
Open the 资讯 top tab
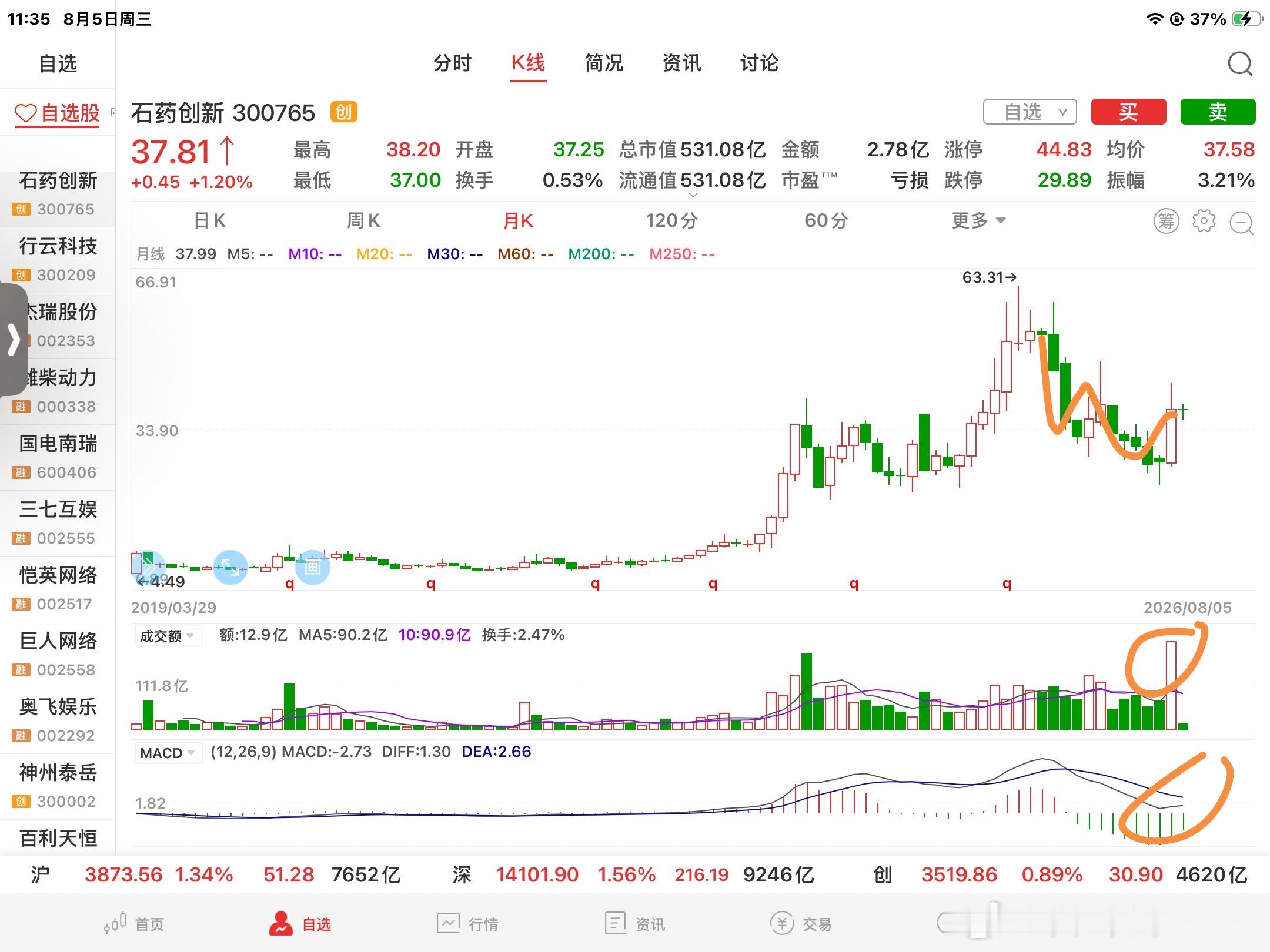[681, 63]
